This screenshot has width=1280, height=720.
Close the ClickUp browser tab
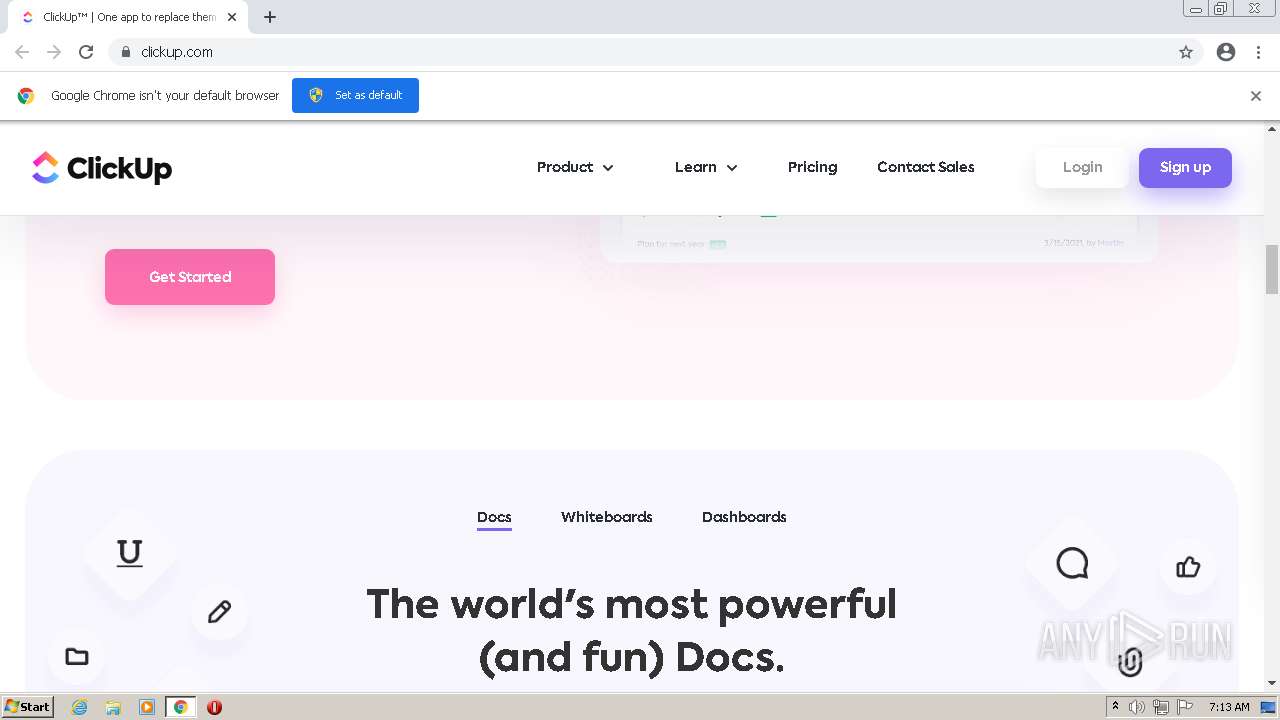click(x=232, y=17)
